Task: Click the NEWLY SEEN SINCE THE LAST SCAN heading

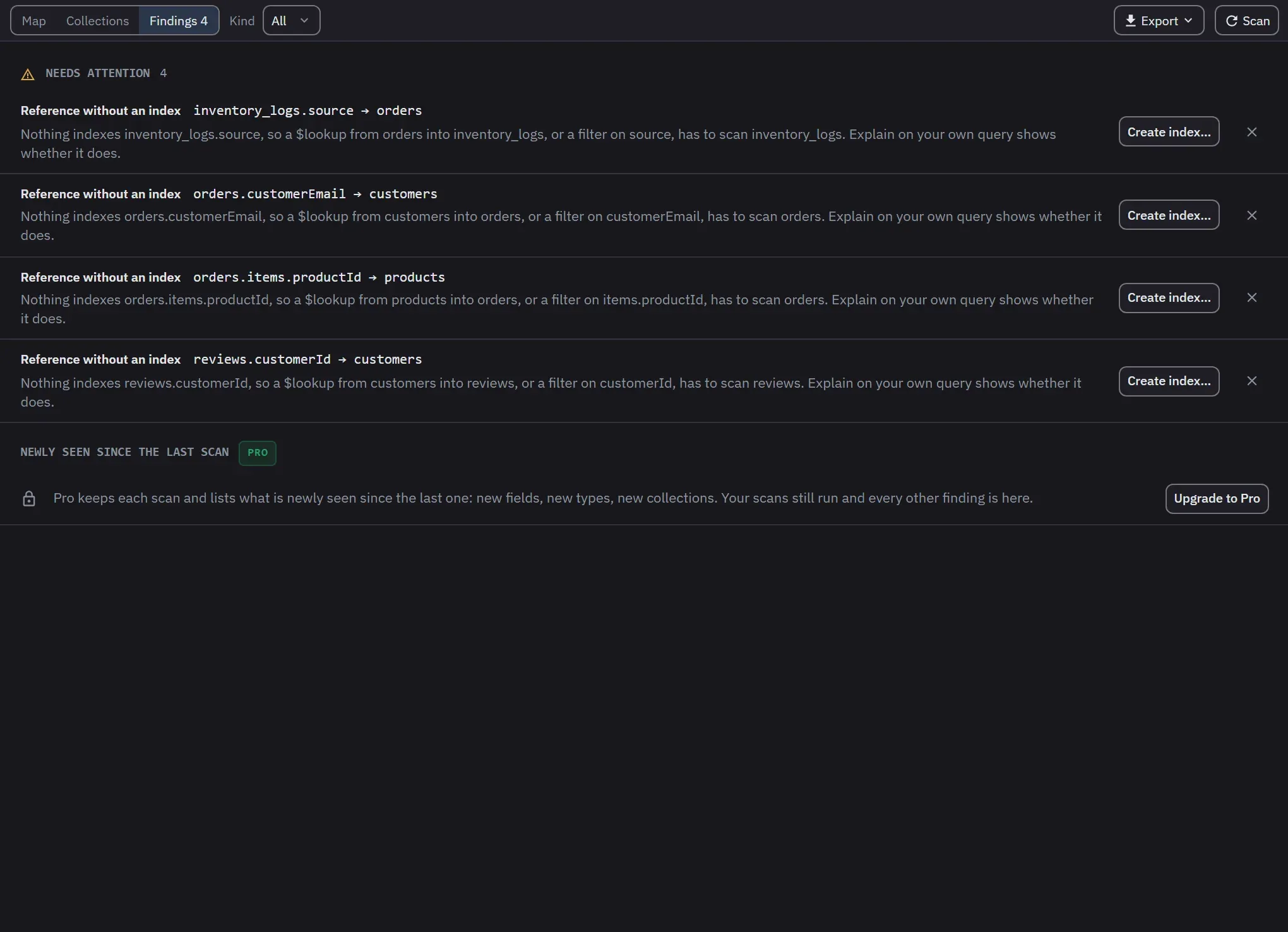Action: [x=124, y=452]
